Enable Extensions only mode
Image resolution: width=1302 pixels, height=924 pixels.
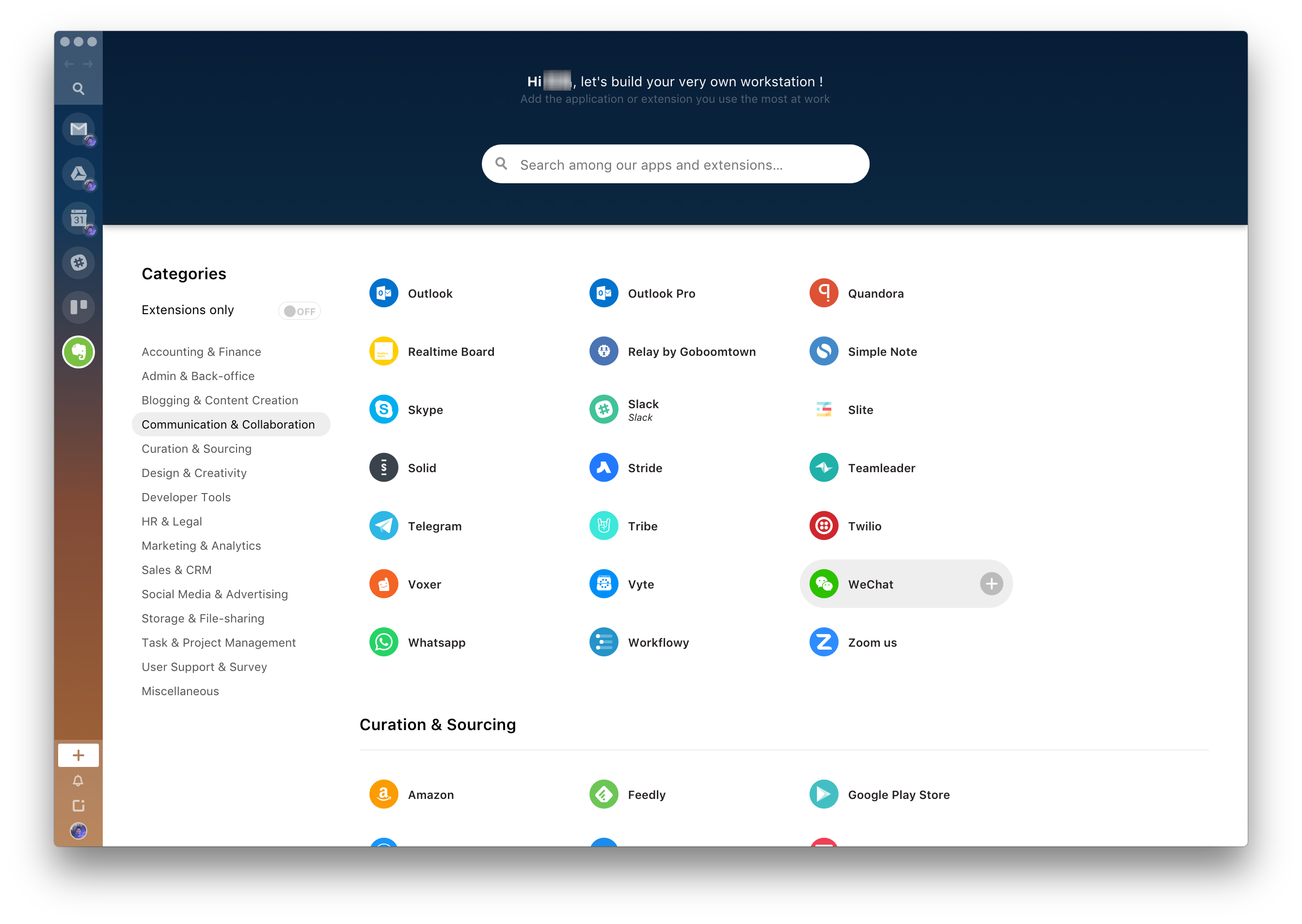point(297,310)
